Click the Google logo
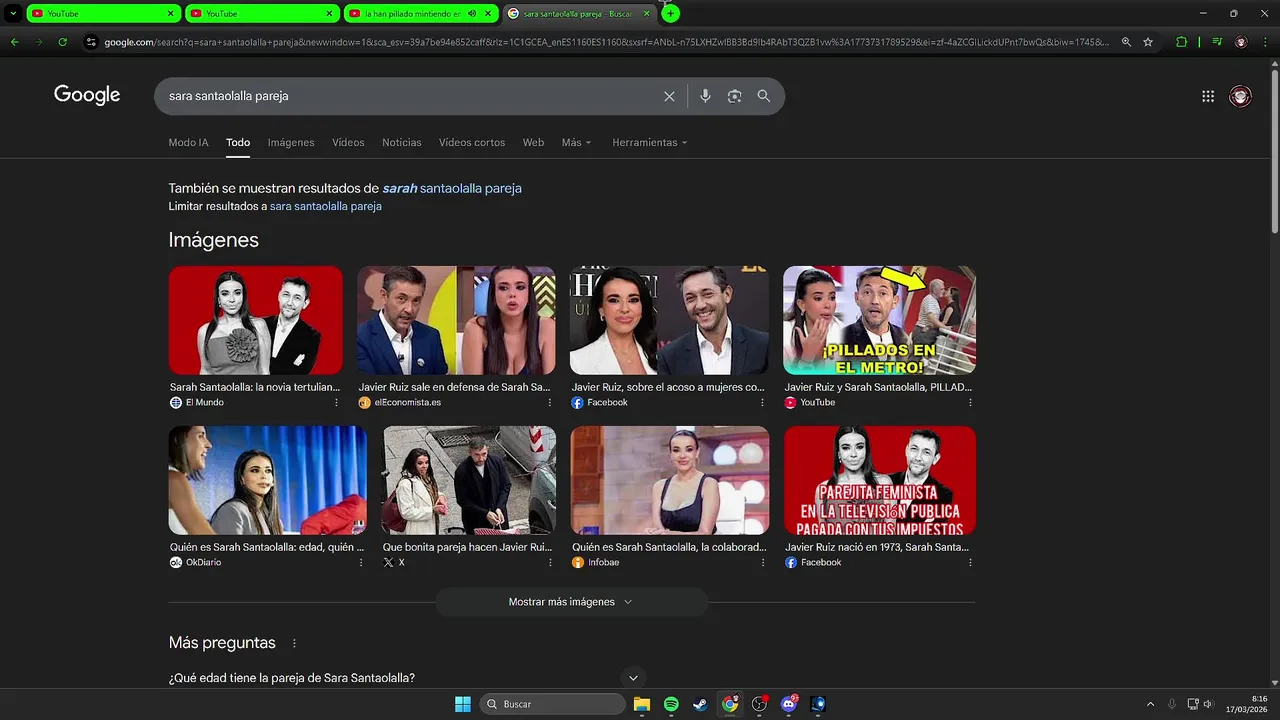The width and height of the screenshot is (1280, 720). (87, 95)
